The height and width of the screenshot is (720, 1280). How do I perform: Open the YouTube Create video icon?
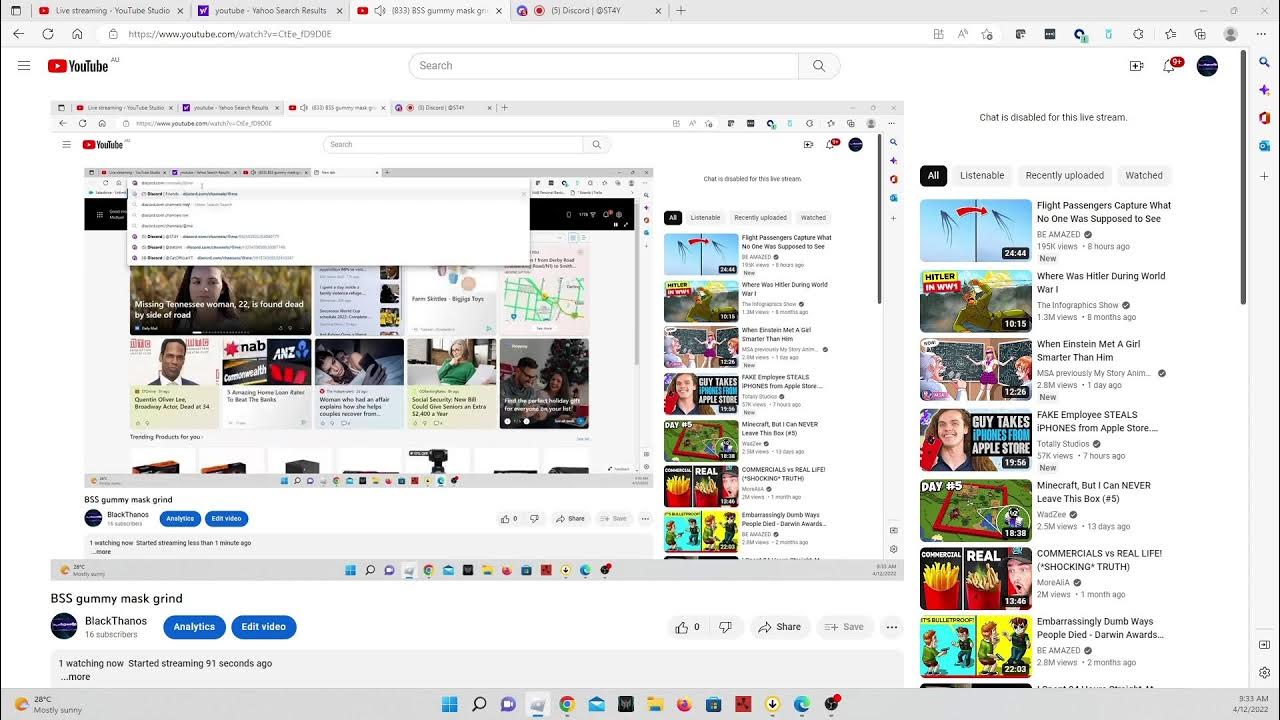click(x=1136, y=66)
